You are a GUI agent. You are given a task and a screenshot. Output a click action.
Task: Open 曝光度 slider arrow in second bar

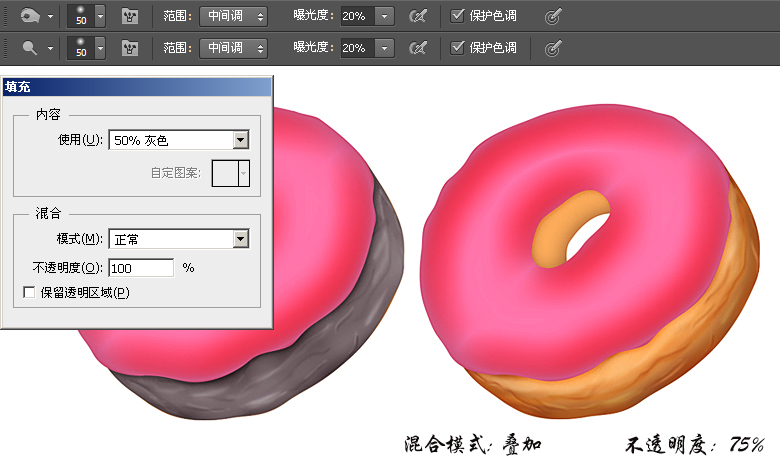click(385, 48)
